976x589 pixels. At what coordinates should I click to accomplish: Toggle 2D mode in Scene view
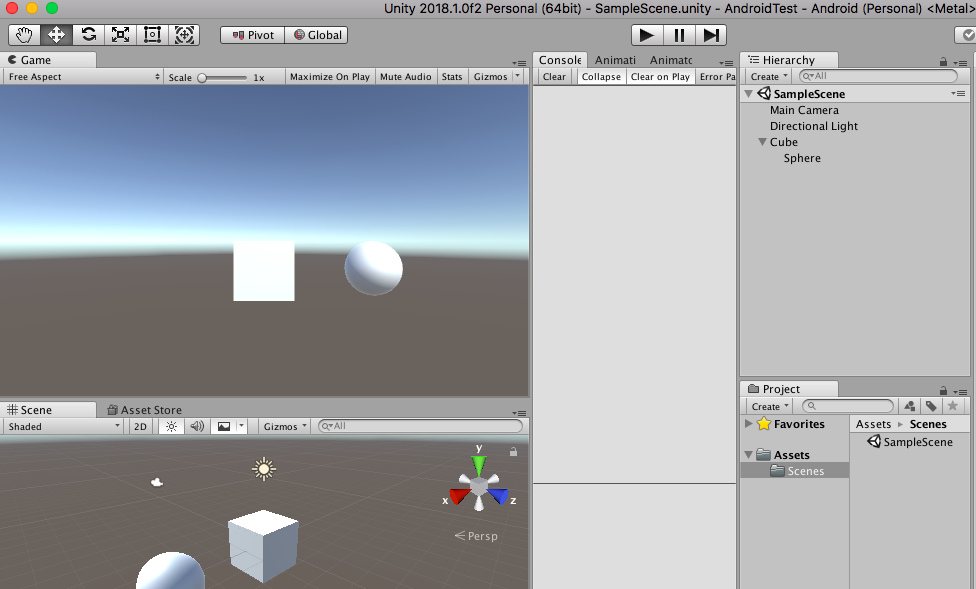141,426
